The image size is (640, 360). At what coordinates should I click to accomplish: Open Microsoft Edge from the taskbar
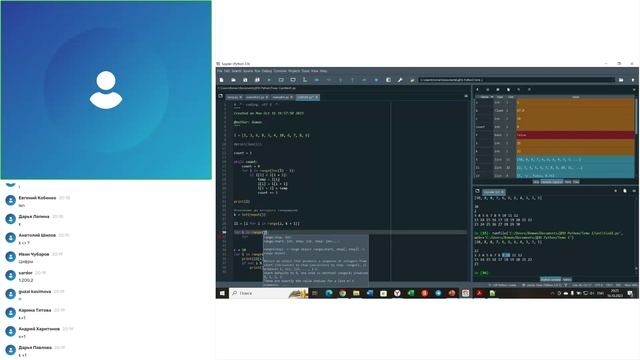pos(329,293)
